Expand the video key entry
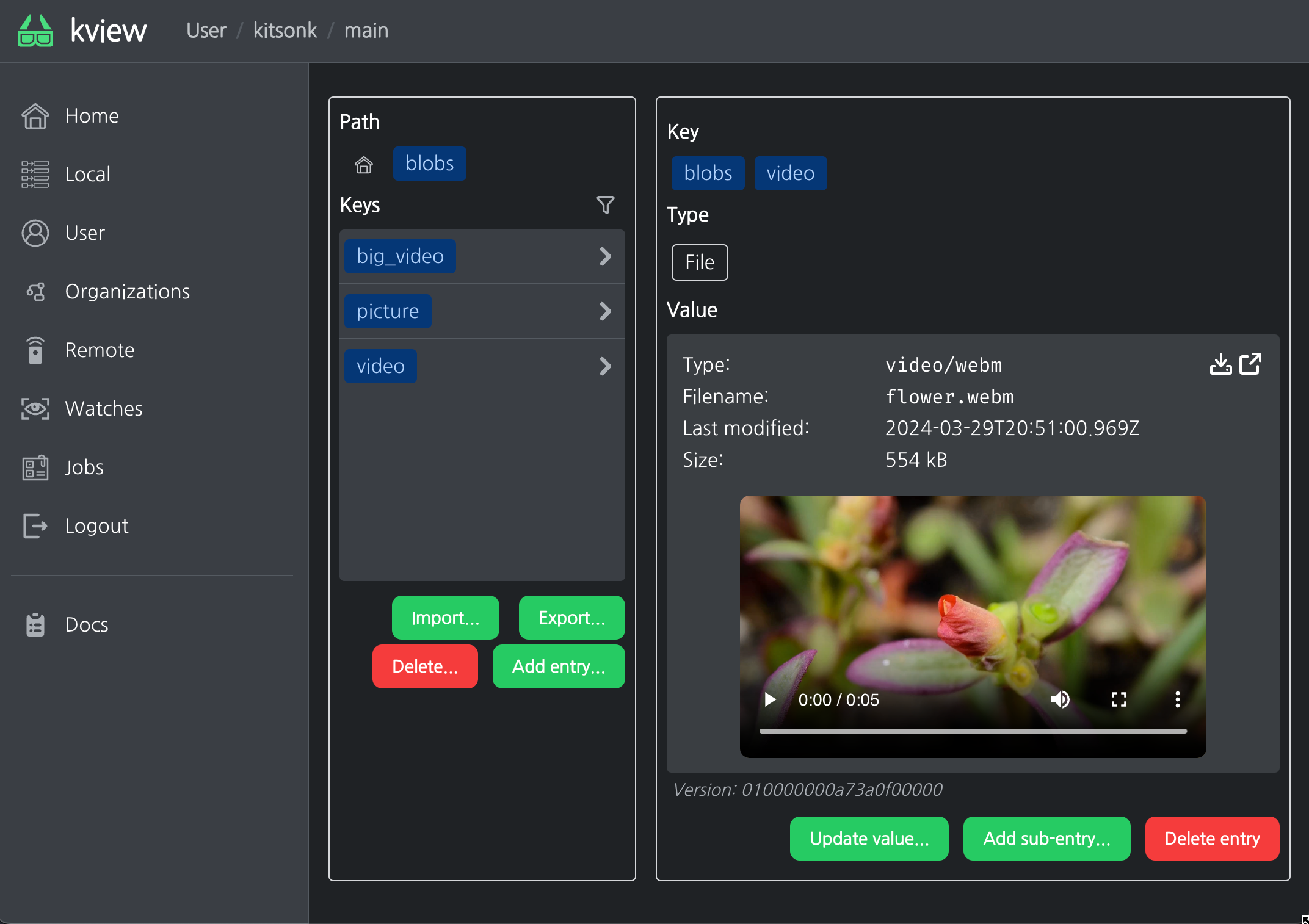The width and height of the screenshot is (1309, 924). tap(605, 366)
